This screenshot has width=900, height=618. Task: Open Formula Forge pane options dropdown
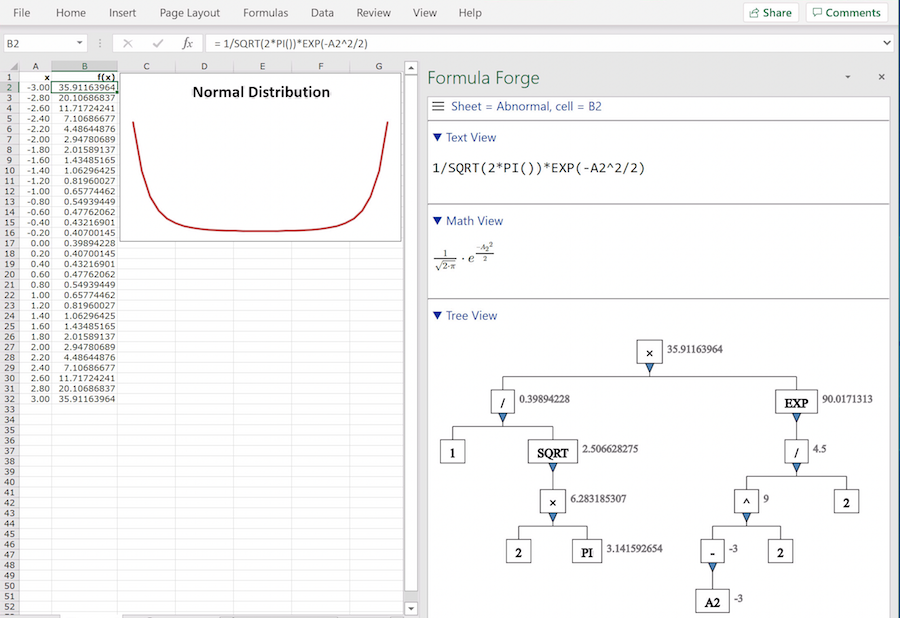pyautogui.click(x=848, y=77)
